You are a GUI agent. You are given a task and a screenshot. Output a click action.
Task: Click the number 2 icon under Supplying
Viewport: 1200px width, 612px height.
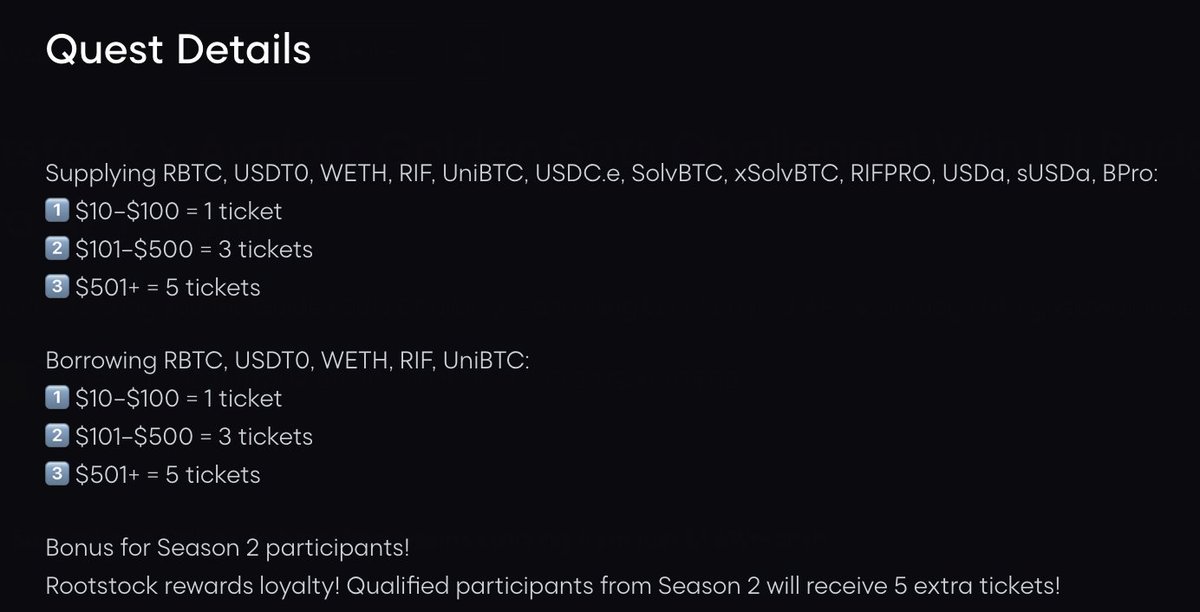pyautogui.click(x=57, y=249)
